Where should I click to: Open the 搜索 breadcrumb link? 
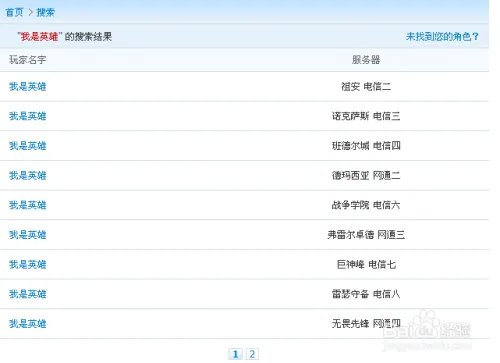tap(45, 12)
